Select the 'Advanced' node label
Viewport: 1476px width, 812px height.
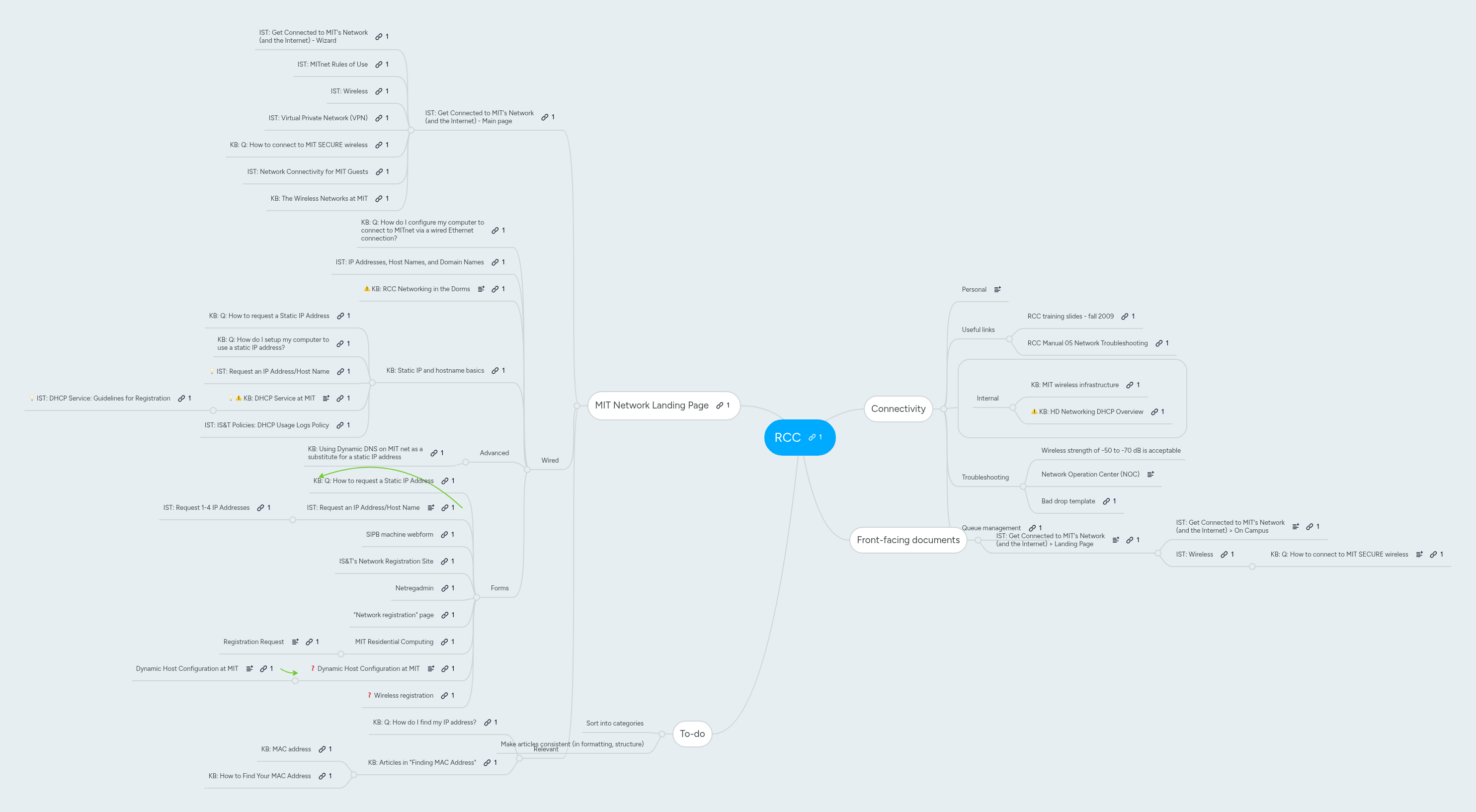click(494, 453)
